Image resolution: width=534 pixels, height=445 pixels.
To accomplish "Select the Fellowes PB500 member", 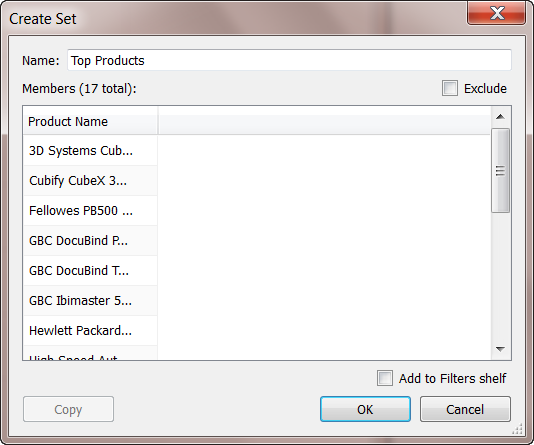I will [90, 210].
